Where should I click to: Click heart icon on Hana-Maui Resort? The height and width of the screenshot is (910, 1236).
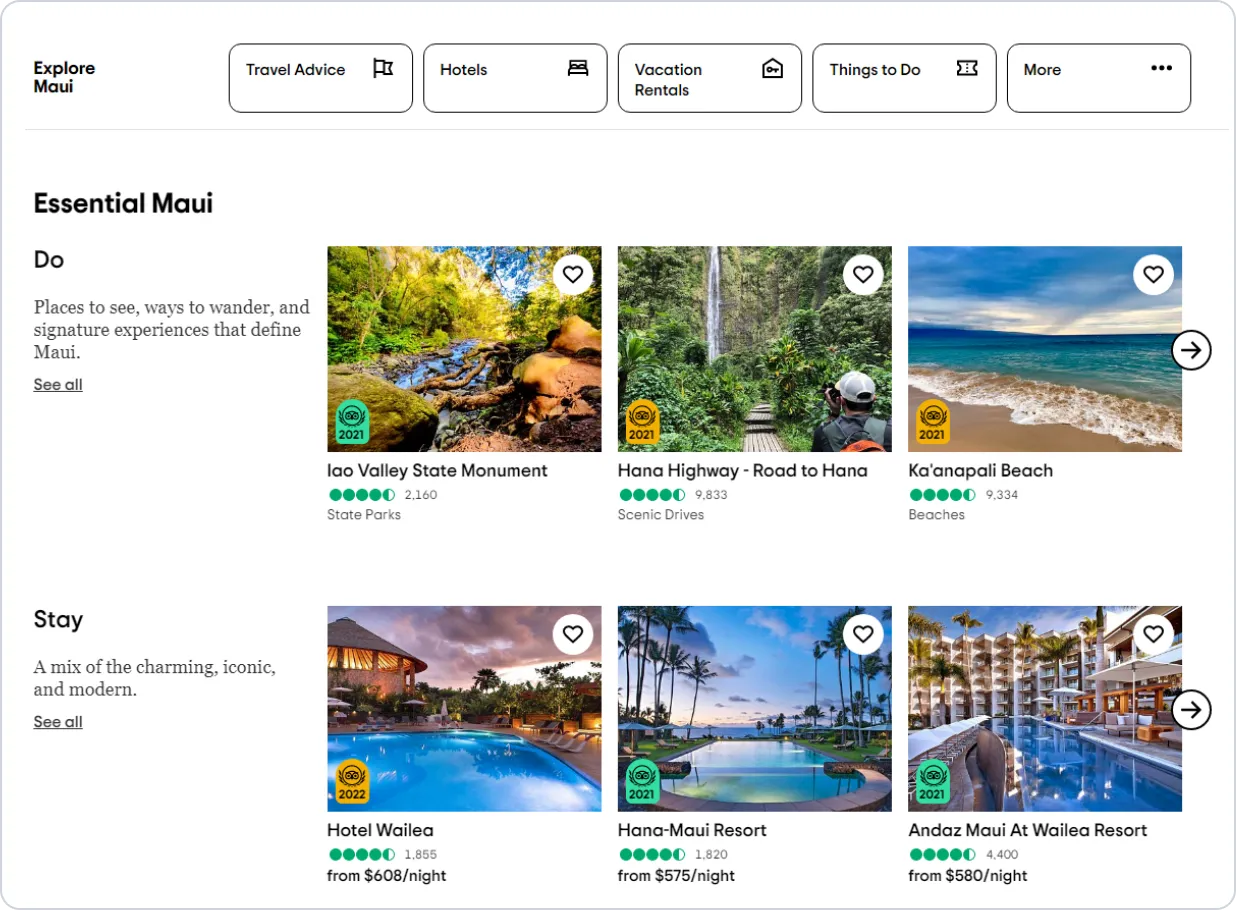point(863,634)
